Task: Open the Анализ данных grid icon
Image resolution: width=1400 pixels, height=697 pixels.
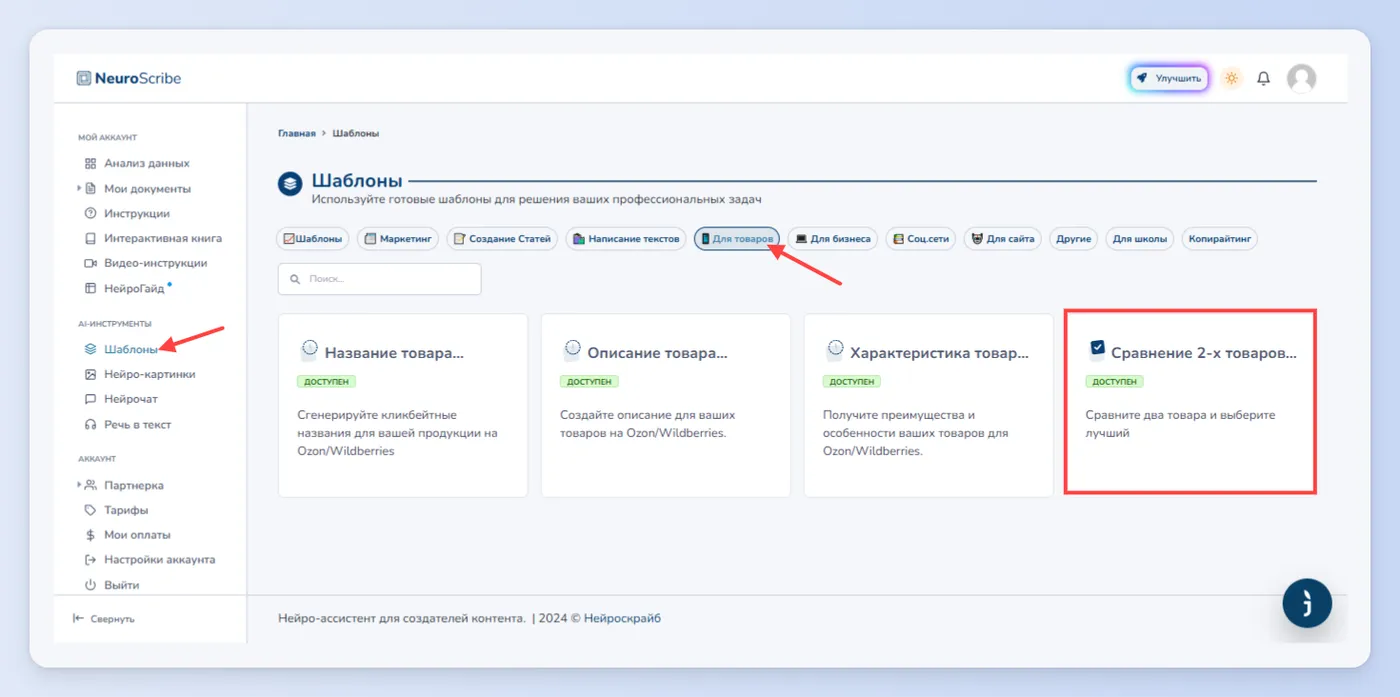Action: pyautogui.click(x=90, y=163)
